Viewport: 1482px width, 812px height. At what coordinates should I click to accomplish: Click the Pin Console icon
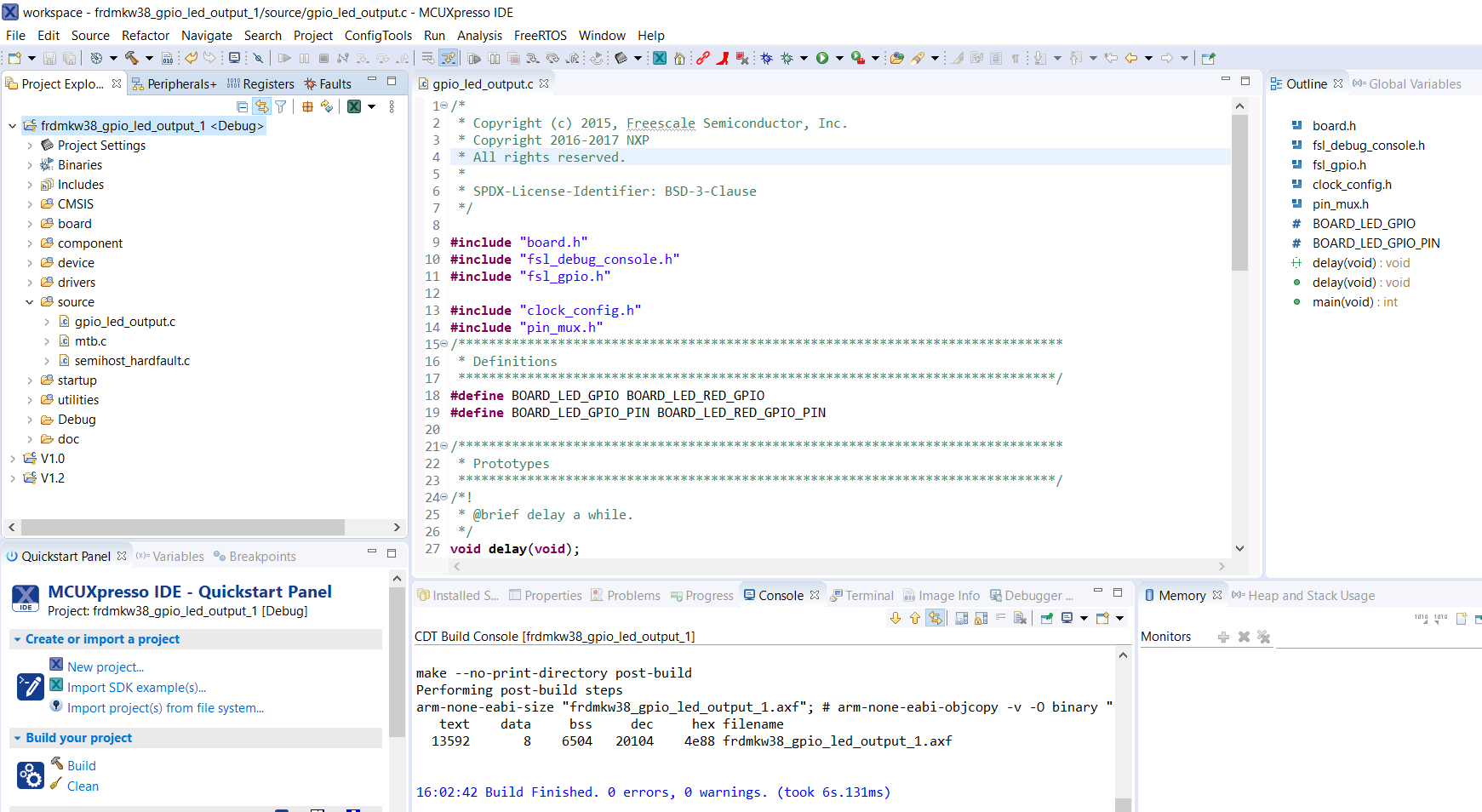(1047, 618)
